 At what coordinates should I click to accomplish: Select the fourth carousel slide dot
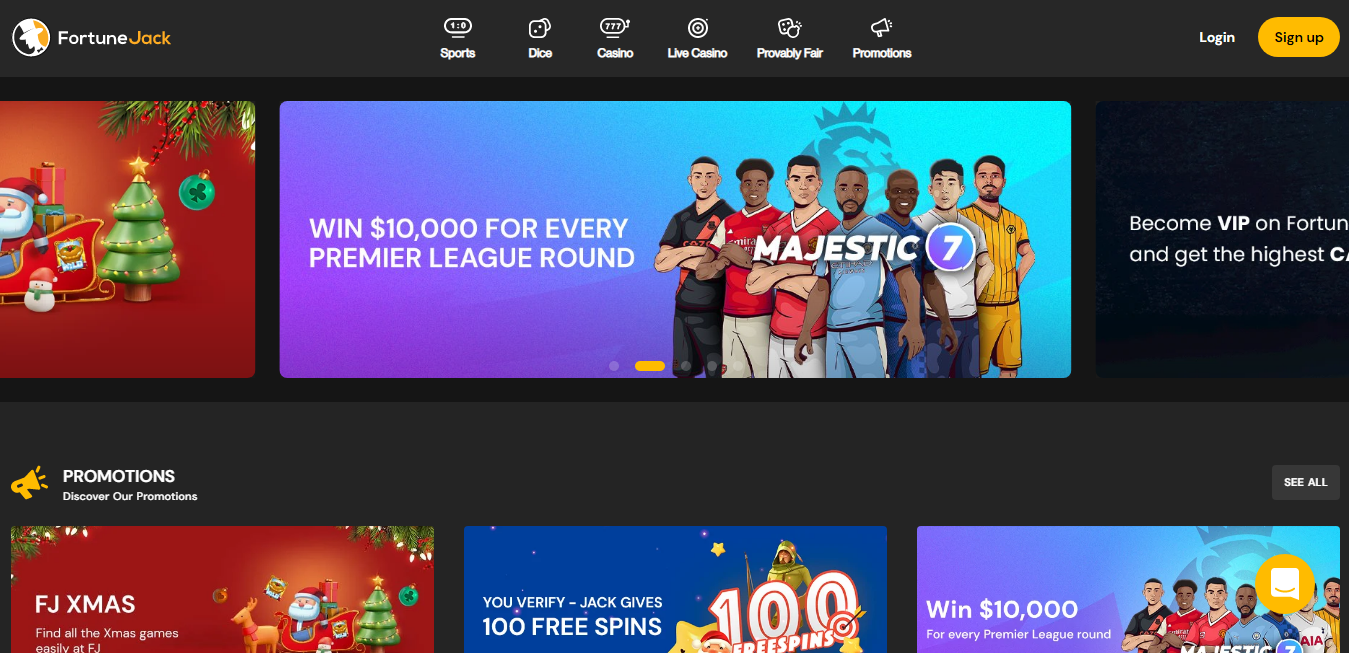click(x=712, y=366)
